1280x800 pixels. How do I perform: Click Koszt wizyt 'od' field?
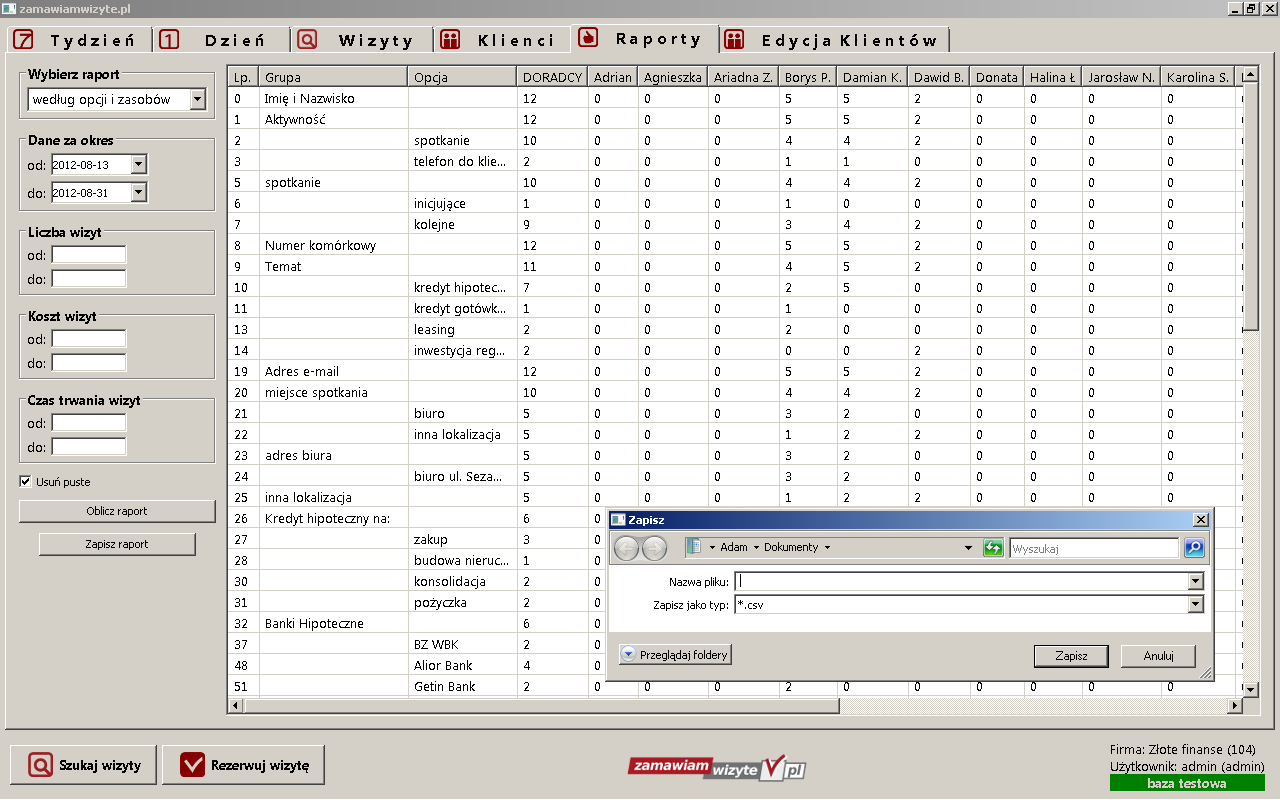point(89,339)
